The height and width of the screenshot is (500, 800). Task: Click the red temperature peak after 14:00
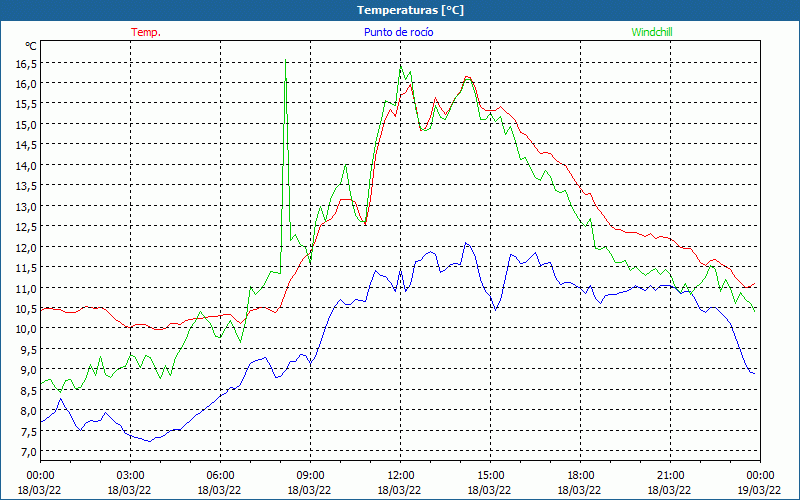467,77
